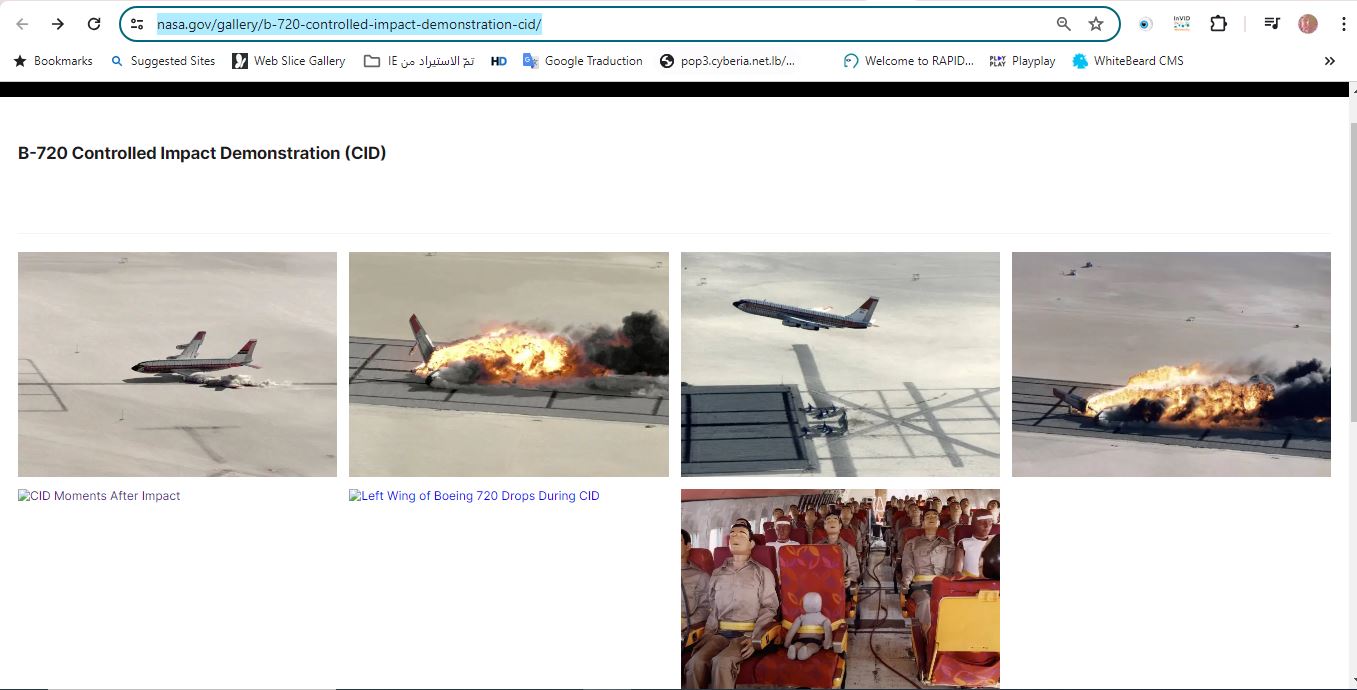
Task: Click the zoom magnifier icon in address bar
Action: tap(1064, 24)
